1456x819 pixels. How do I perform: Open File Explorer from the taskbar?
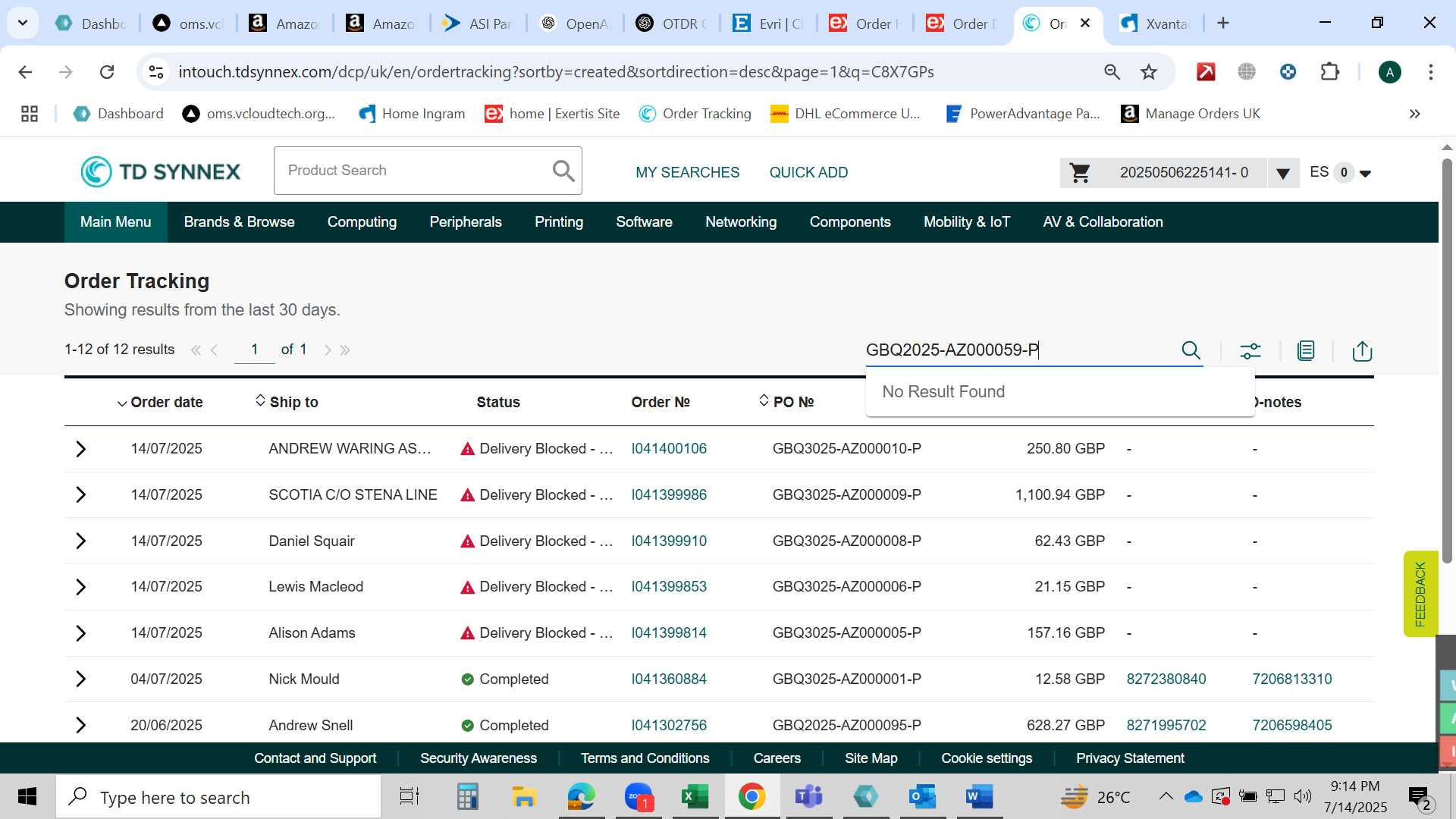coord(524,797)
